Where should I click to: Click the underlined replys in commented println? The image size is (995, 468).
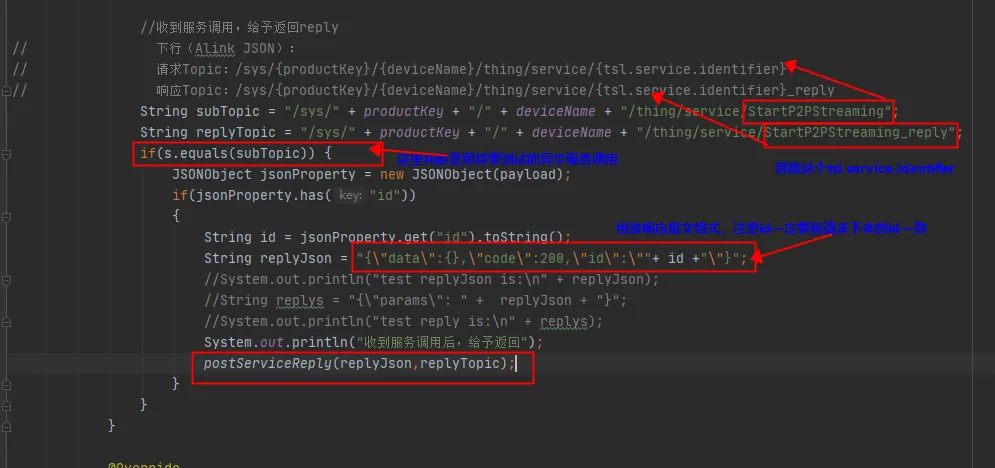pos(560,322)
